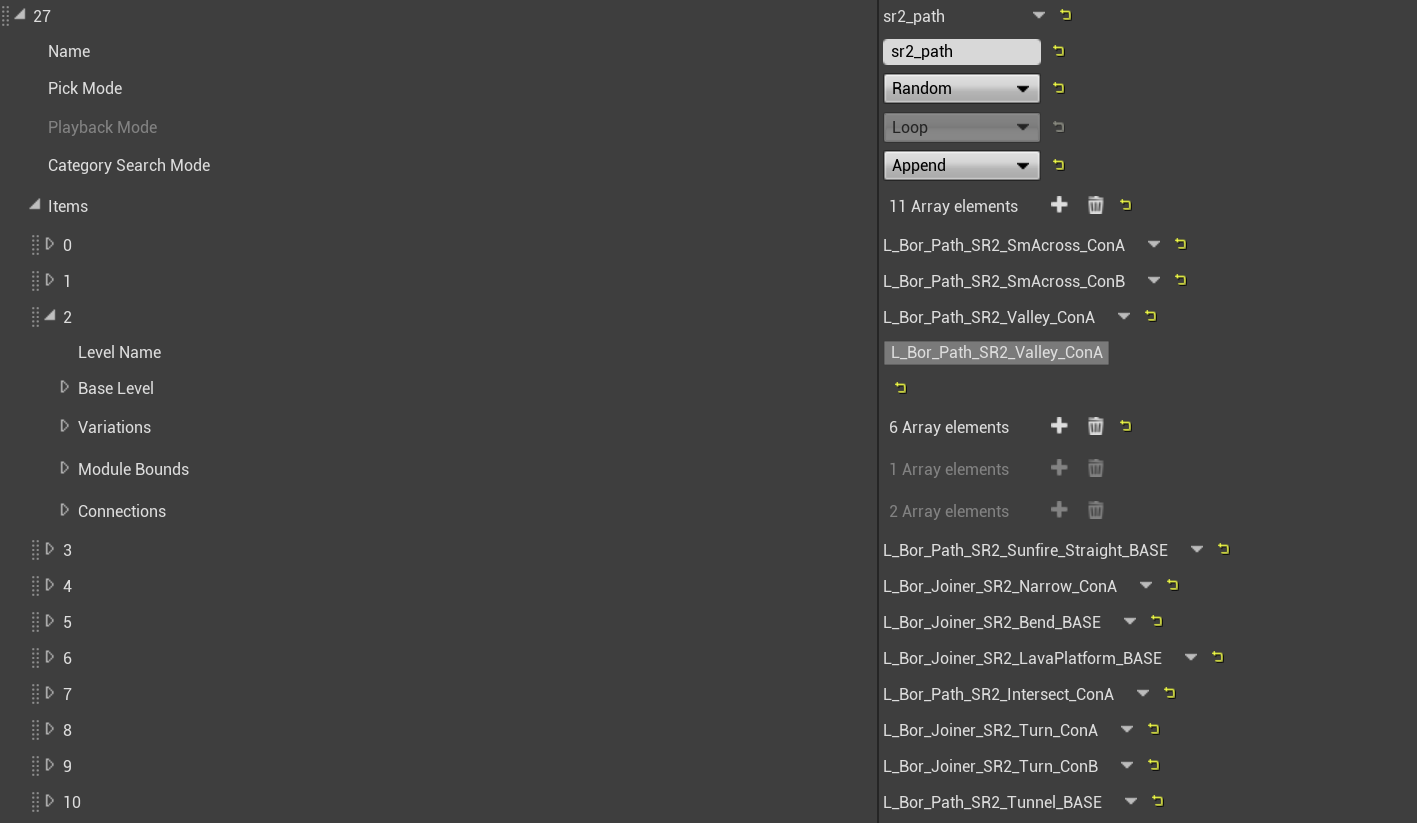Open options arrow for L_Bor_Path_SR2_Sunfire_Straight_BASE
This screenshot has height=823, width=1417.
1197,549
